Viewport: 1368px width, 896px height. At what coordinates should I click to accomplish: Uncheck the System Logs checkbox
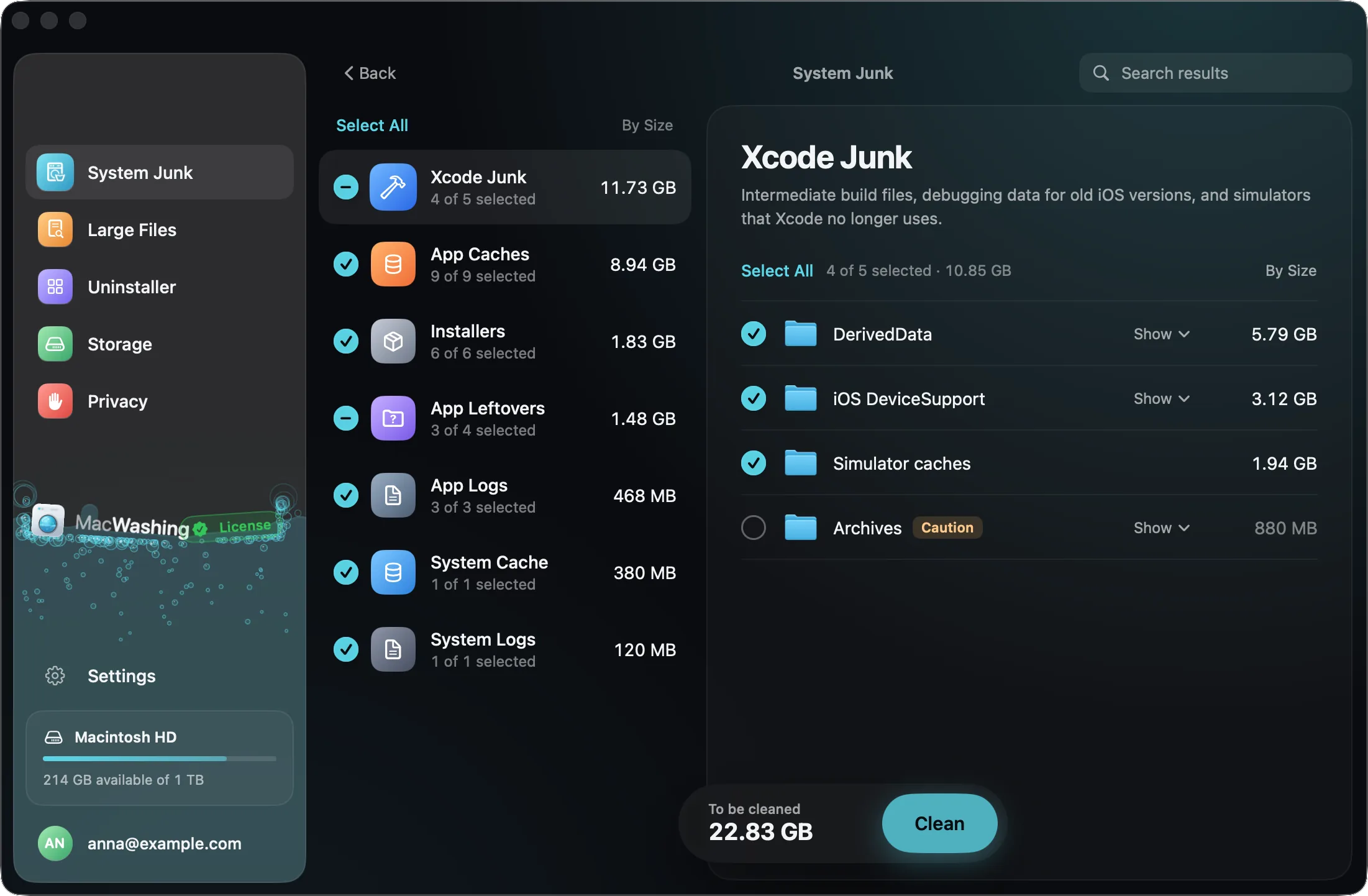pos(346,649)
